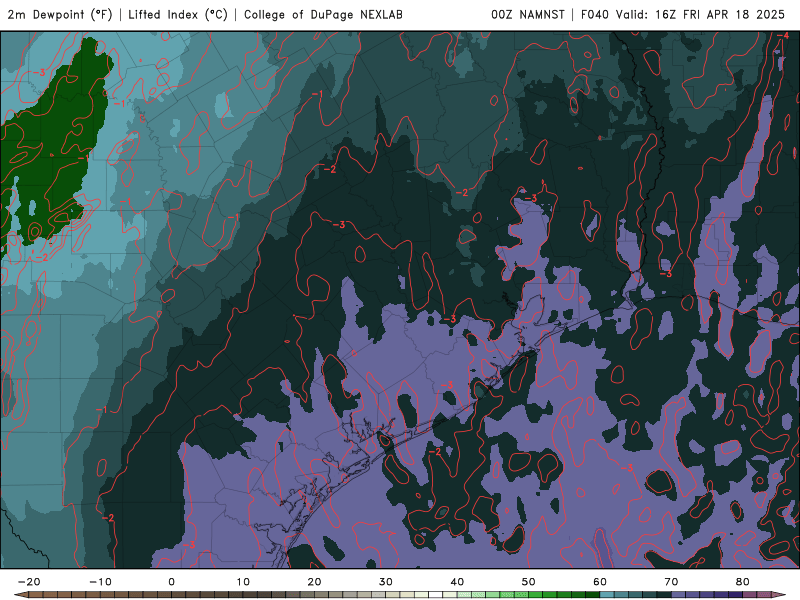This screenshot has height=600, width=800.
Task: Click the "10" colorbar scale label
Action: [x=243, y=582]
